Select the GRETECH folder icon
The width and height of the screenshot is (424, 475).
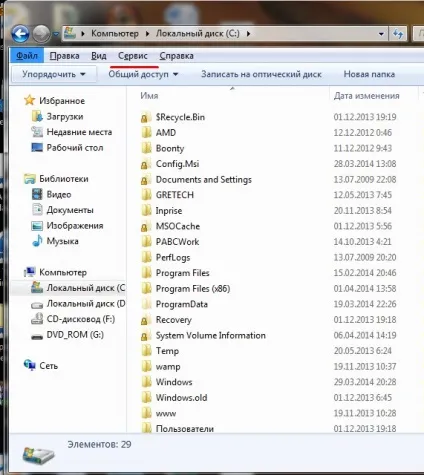[x=146, y=195]
